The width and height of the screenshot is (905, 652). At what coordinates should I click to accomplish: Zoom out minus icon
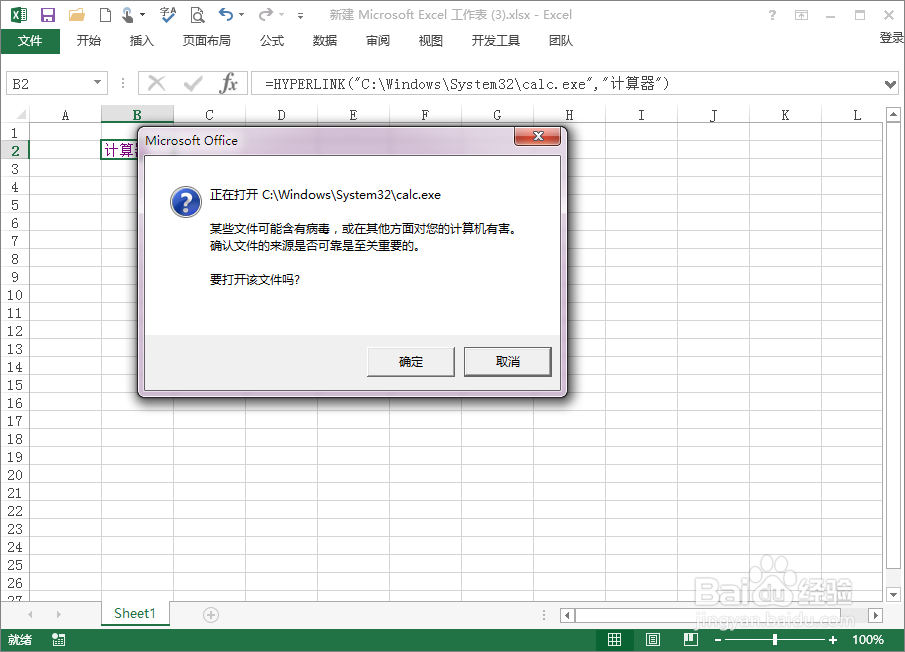pos(717,640)
